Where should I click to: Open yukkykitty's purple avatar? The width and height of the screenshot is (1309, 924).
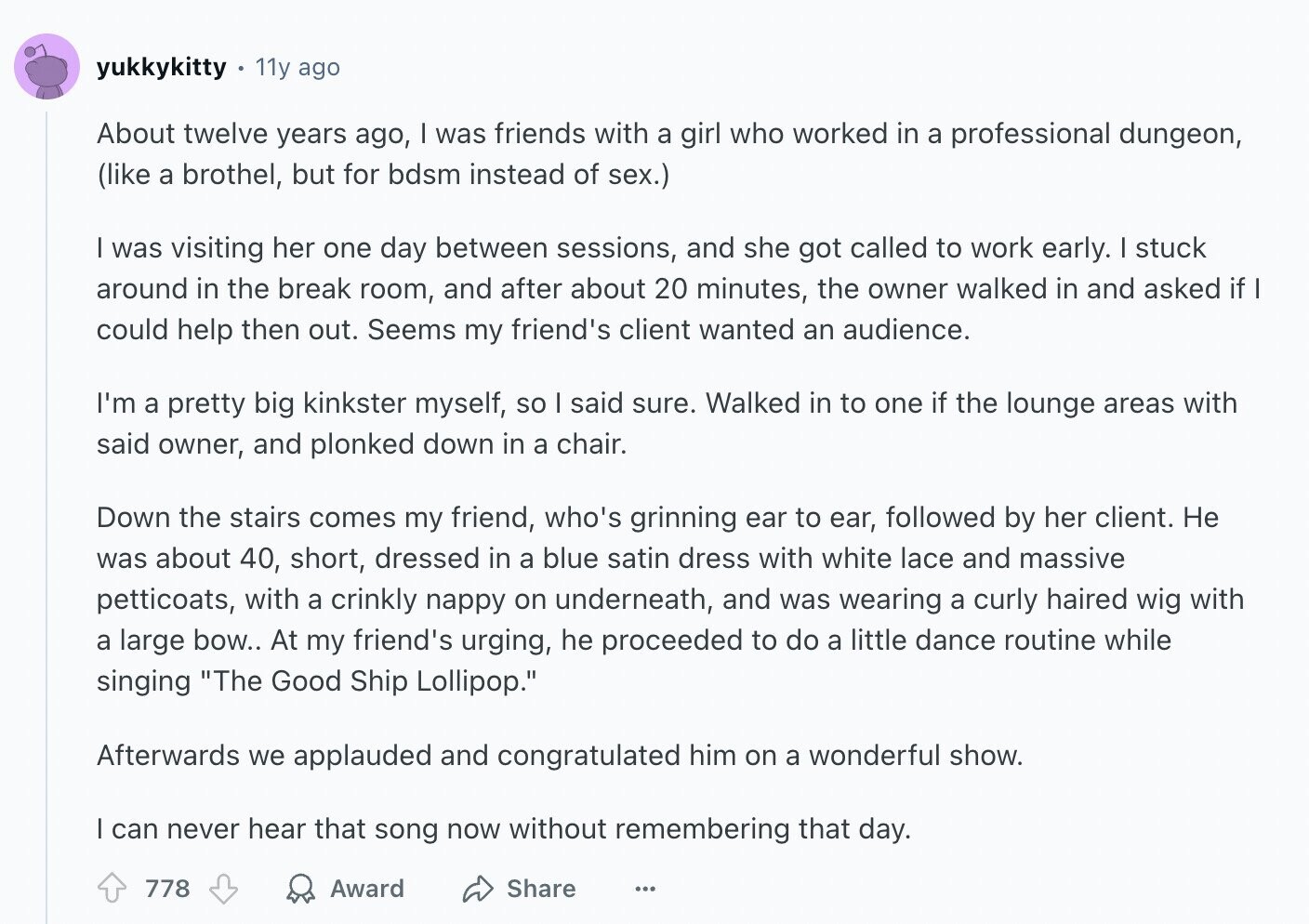pyautogui.click(x=46, y=67)
